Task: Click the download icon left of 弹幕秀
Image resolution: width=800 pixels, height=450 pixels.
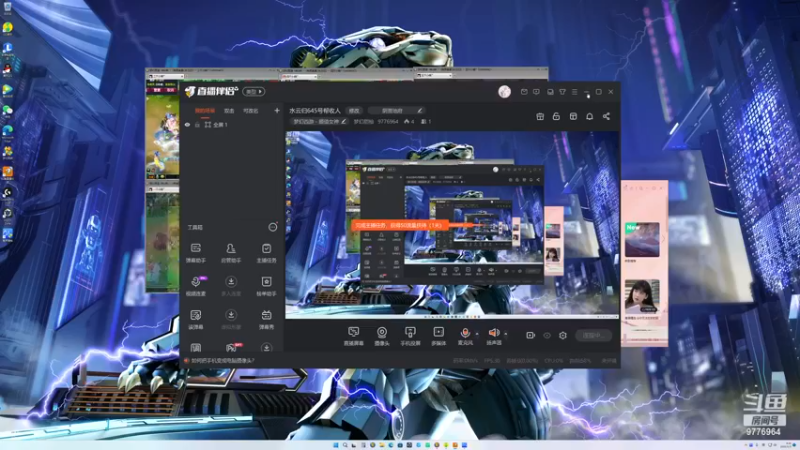Action: click(x=231, y=315)
